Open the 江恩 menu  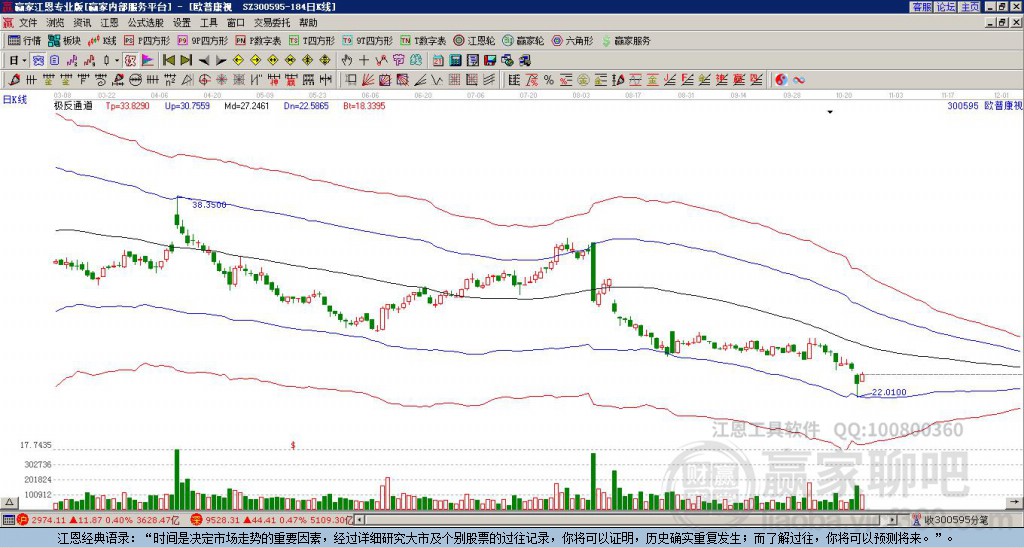(x=109, y=23)
